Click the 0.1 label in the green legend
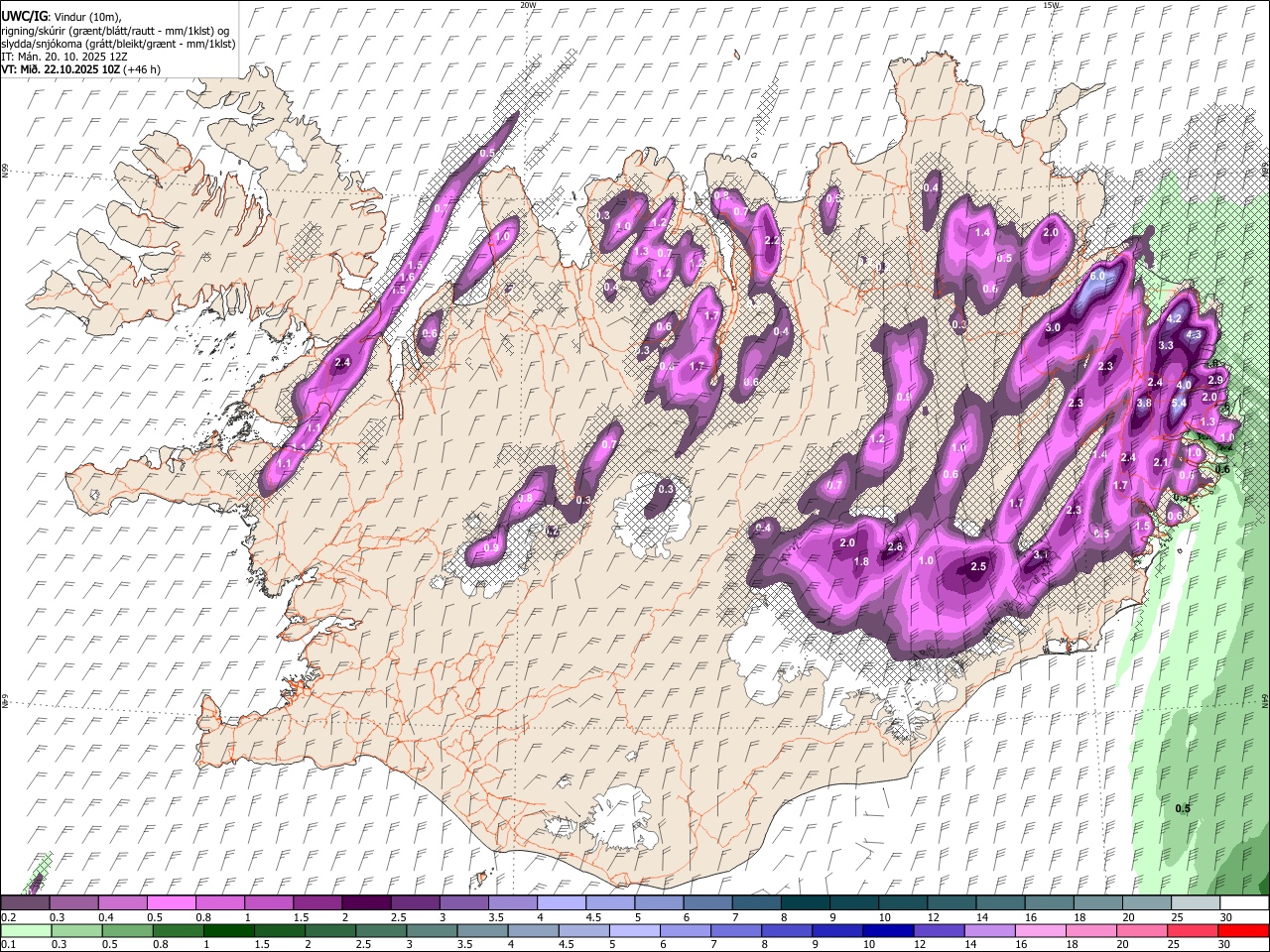The height and width of the screenshot is (952, 1270). pyautogui.click(x=8, y=945)
